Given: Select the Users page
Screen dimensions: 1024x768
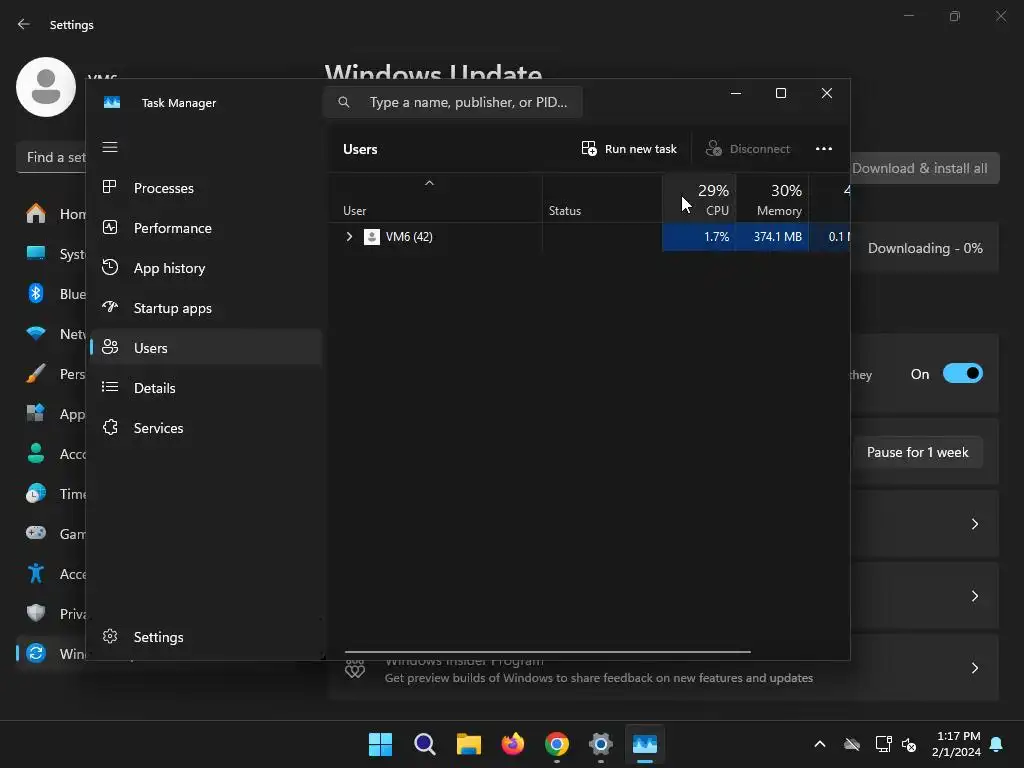Looking at the screenshot, I should tap(206, 347).
